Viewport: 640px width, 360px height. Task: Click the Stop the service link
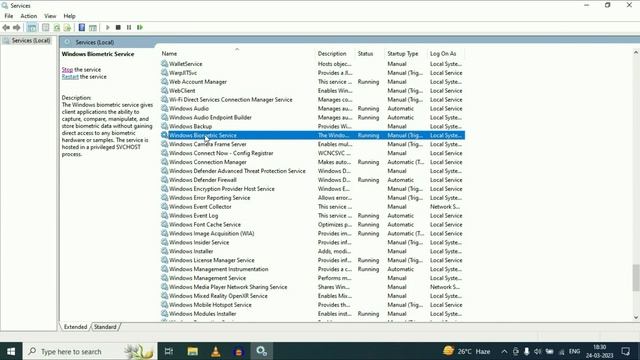coord(67,70)
